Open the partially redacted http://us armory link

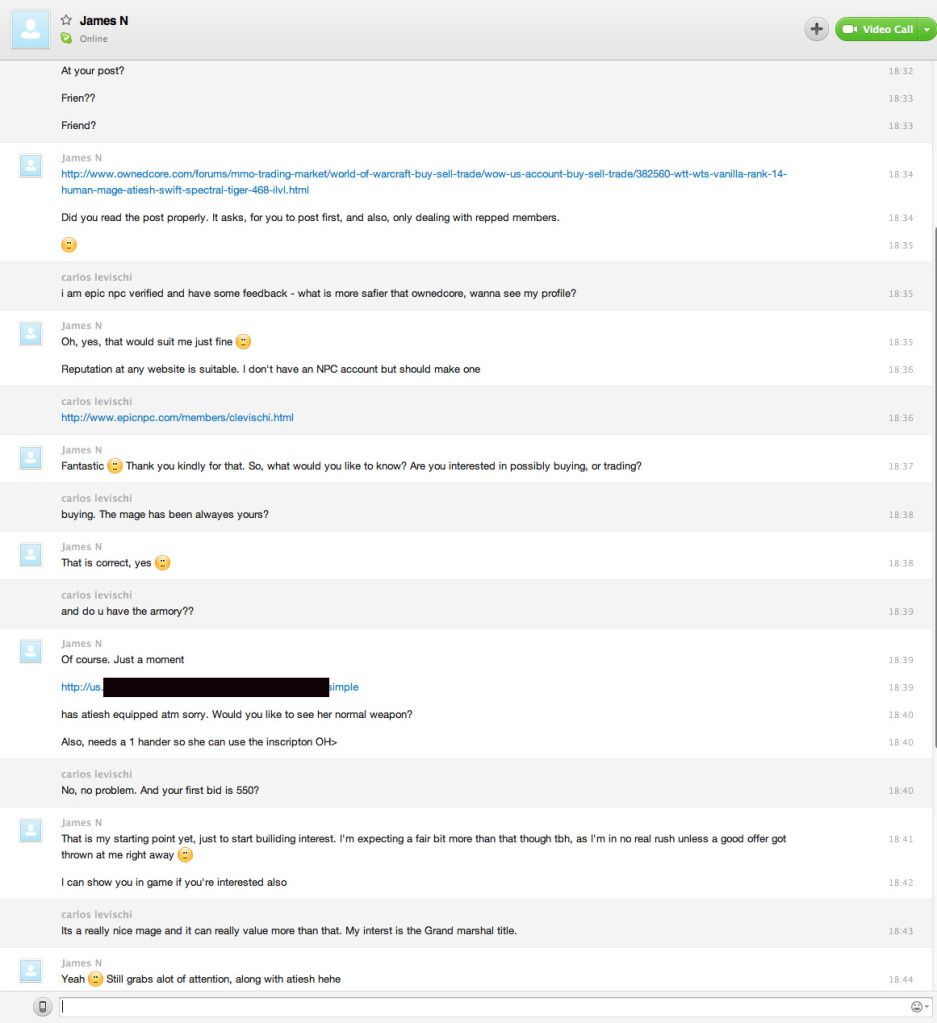[x=209, y=687]
